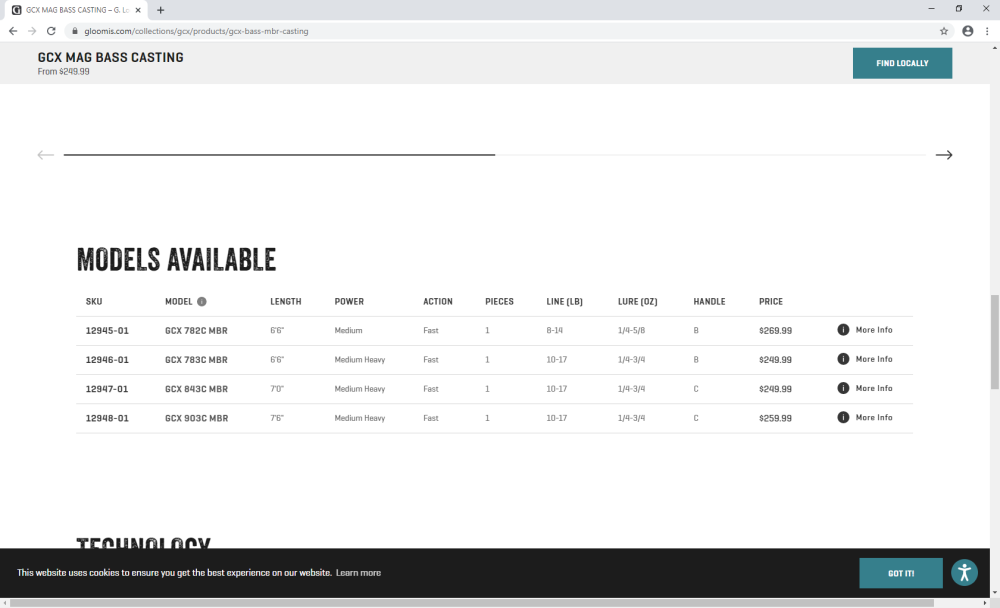The height and width of the screenshot is (608, 1000).
Task: Click the MODELS AVAILABLE heading
Action: [176, 260]
